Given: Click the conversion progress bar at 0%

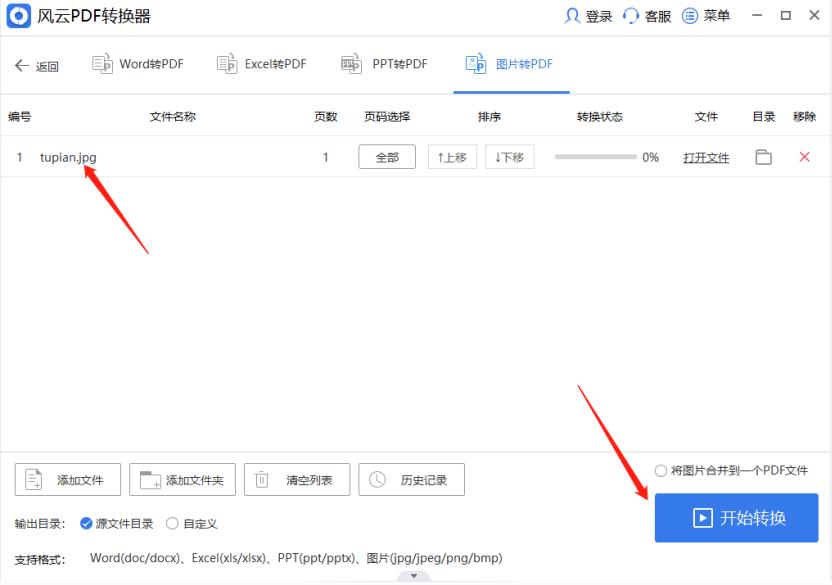Looking at the screenshot, I should click(597, 156).
